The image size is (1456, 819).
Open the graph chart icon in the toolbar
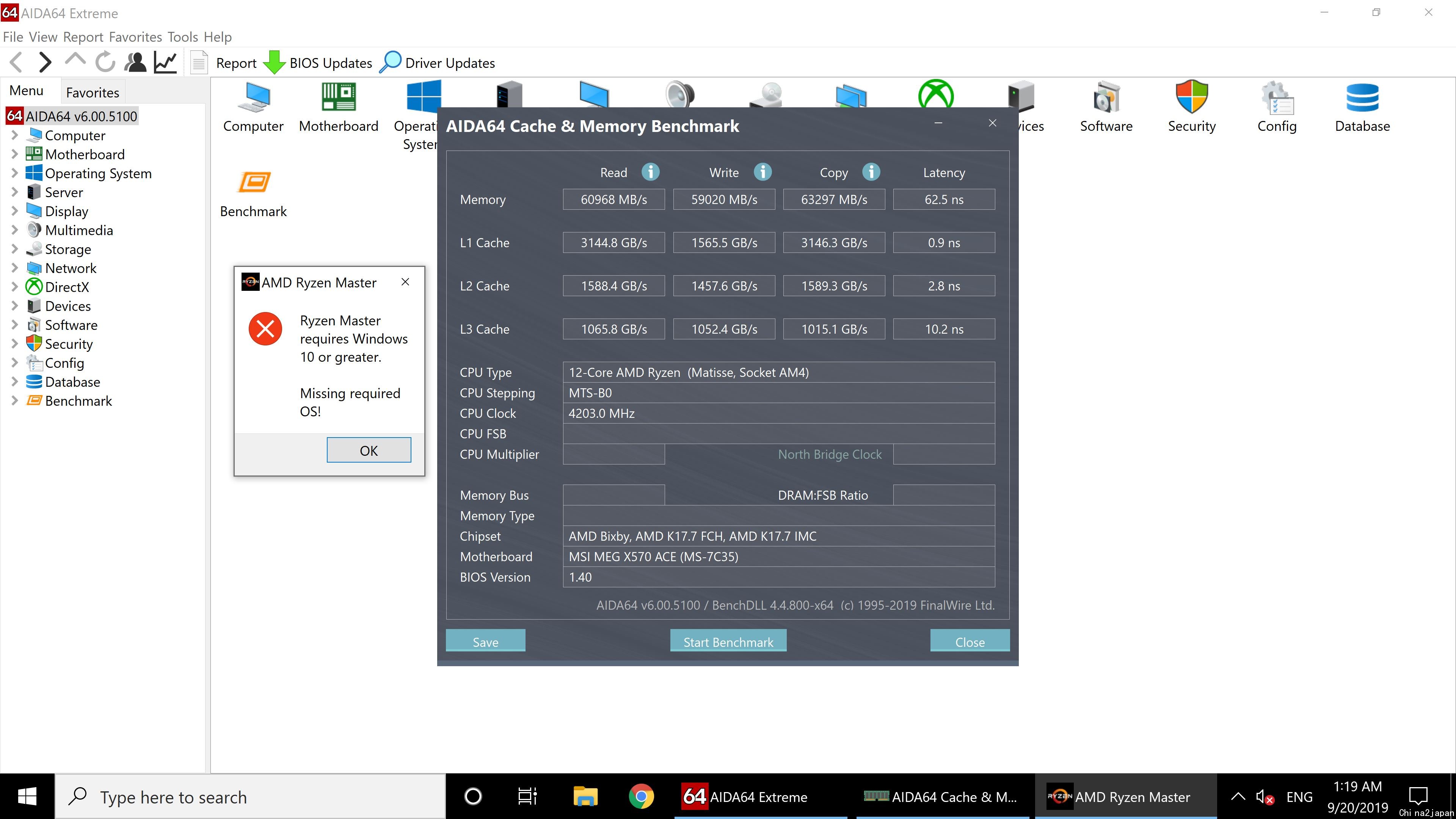(x=166, y=62)
